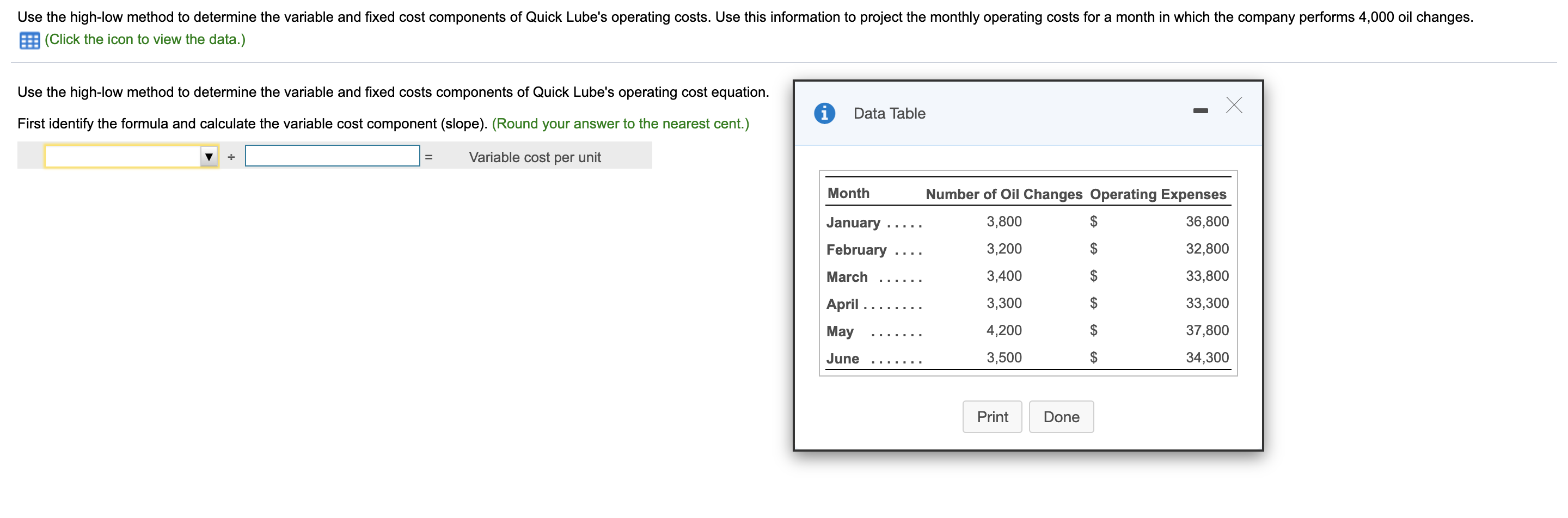Click June's oil changes value 3,500
The width and height of the screenshot is (1568, 518).
coord(1004,357)
